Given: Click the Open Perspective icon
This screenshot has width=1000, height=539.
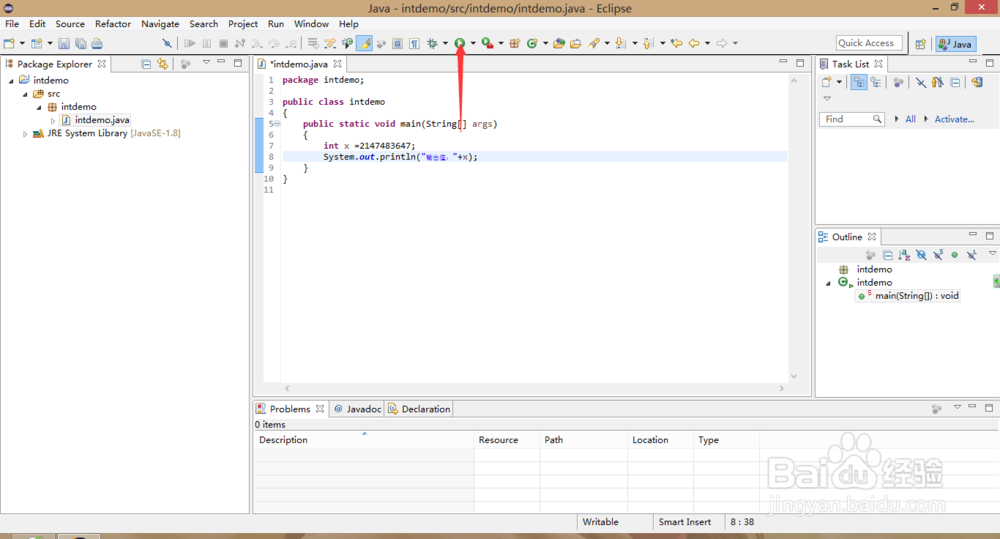Looking at the screenshot, I should [920, 44].
